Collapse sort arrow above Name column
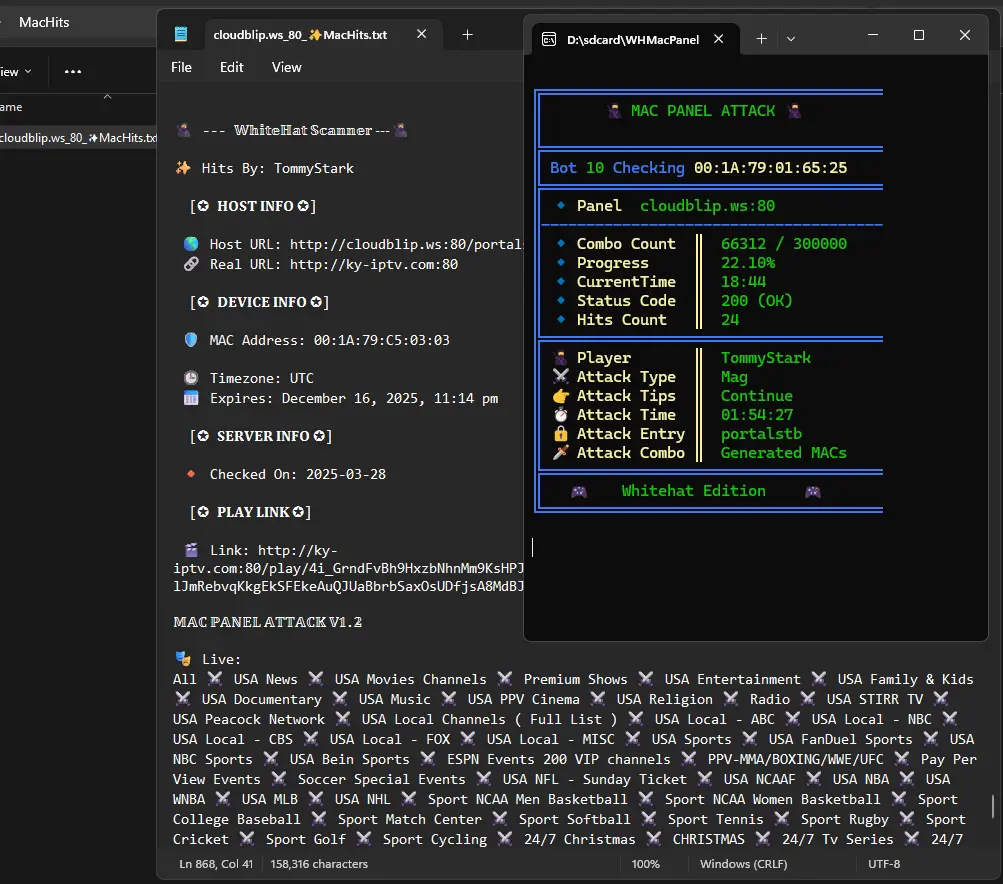Image resolution: width=1003 pixels, height=884 pixels. pos(107,97)
